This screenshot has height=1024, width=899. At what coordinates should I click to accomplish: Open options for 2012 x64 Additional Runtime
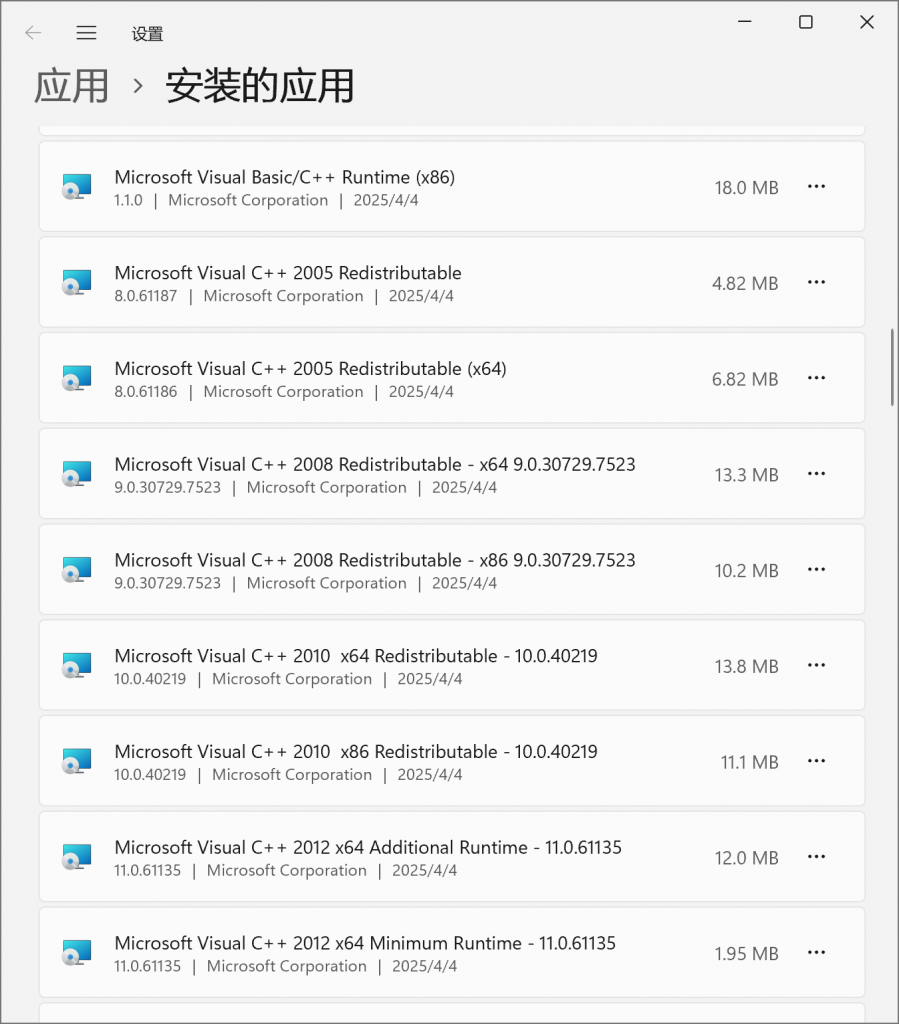816,857
